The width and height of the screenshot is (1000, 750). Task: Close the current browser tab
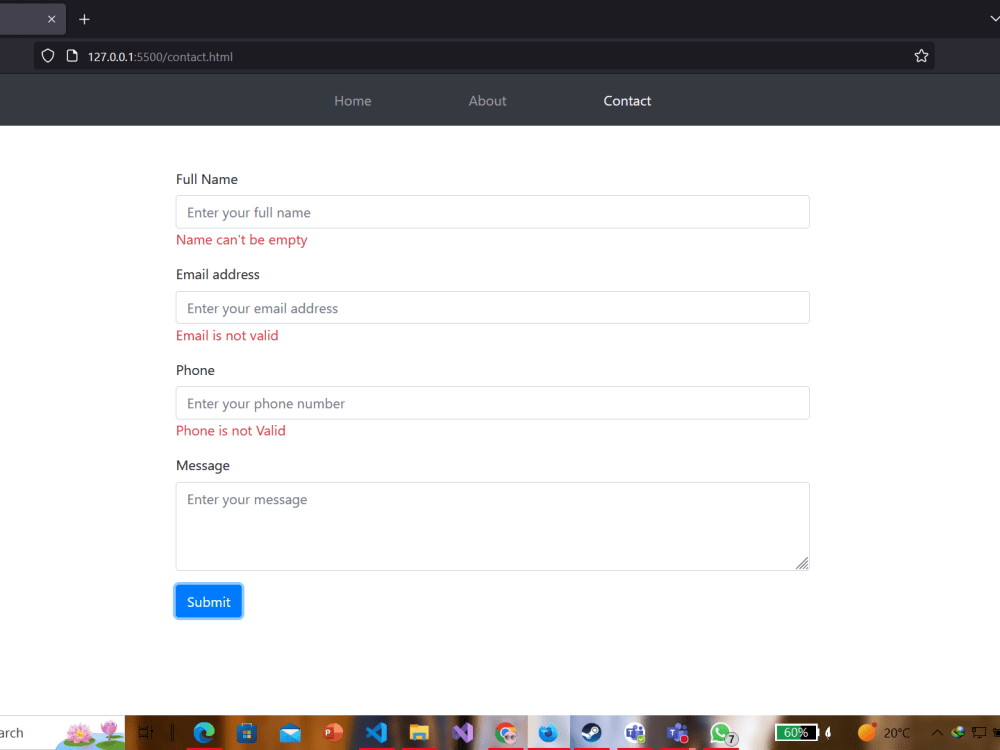coord(52,19)
